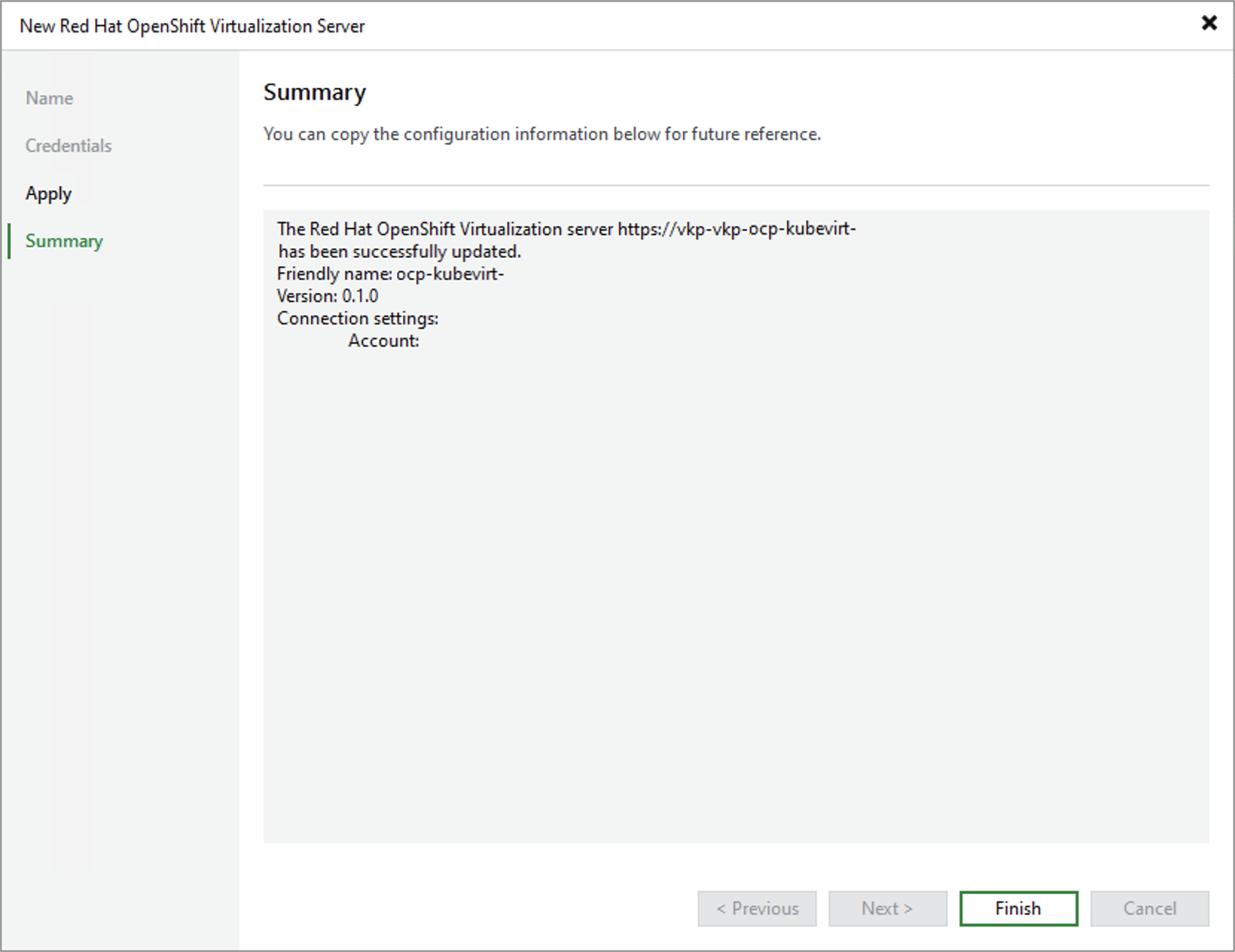Click the Cancel button
Image resolution: width=1235 pixels, height=952 pixels.
coord(1149,908)
